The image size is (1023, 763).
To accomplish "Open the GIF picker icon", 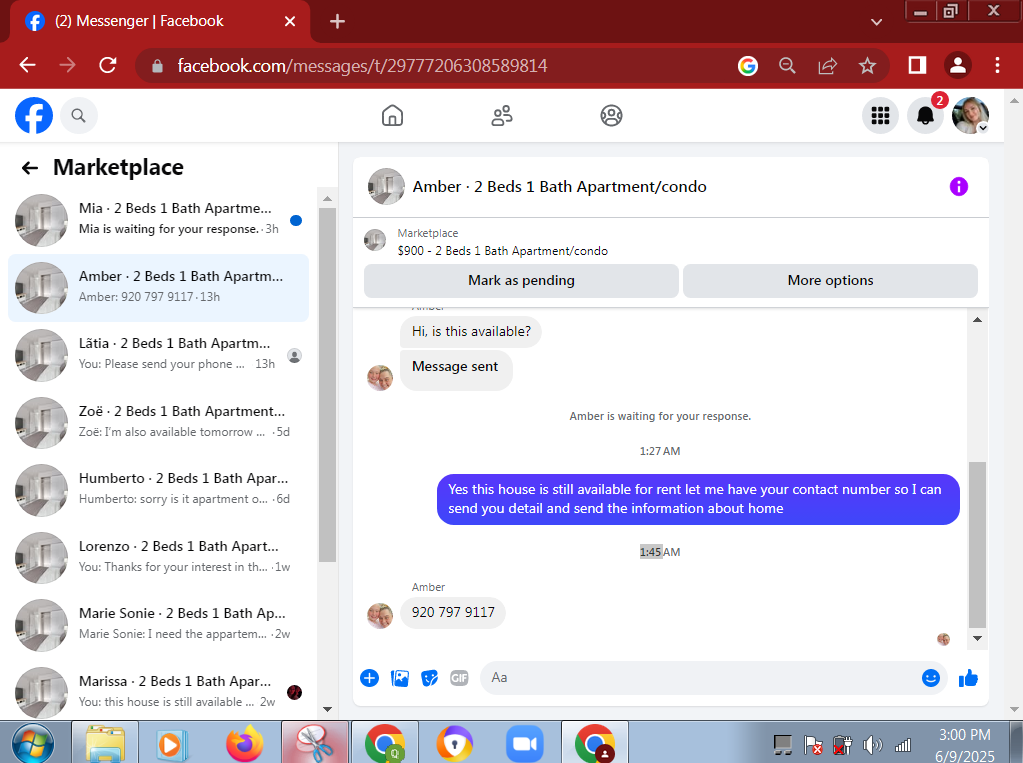I will pyautogui.click(x=459, y=678).
